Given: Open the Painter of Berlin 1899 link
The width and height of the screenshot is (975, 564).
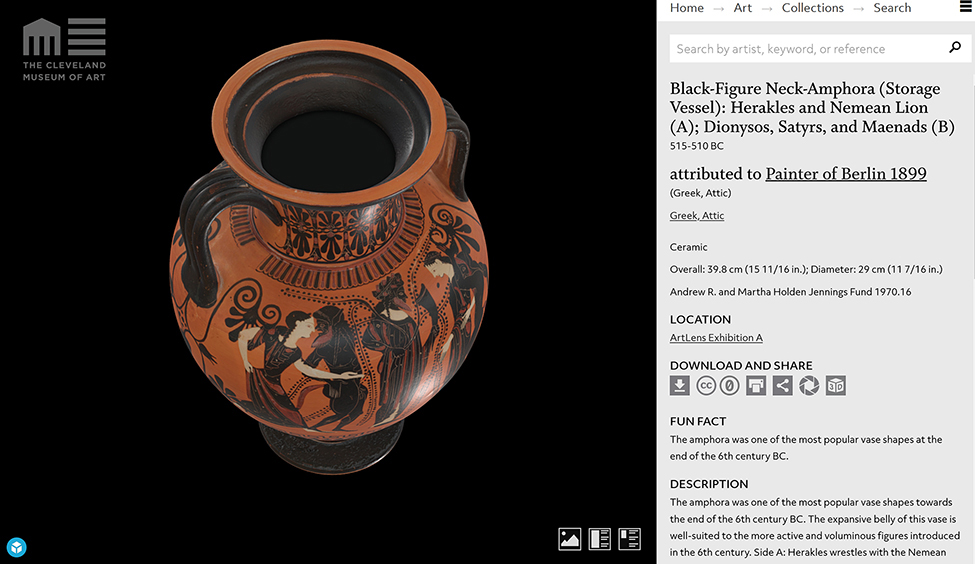Looking at the screenshot, I should [x=845, y=174].
